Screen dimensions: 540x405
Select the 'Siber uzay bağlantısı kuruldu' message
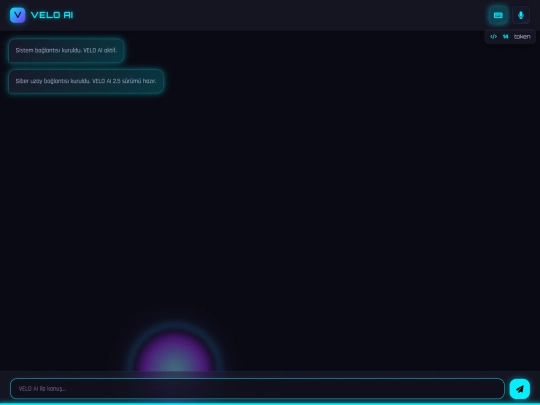point(86,81)
